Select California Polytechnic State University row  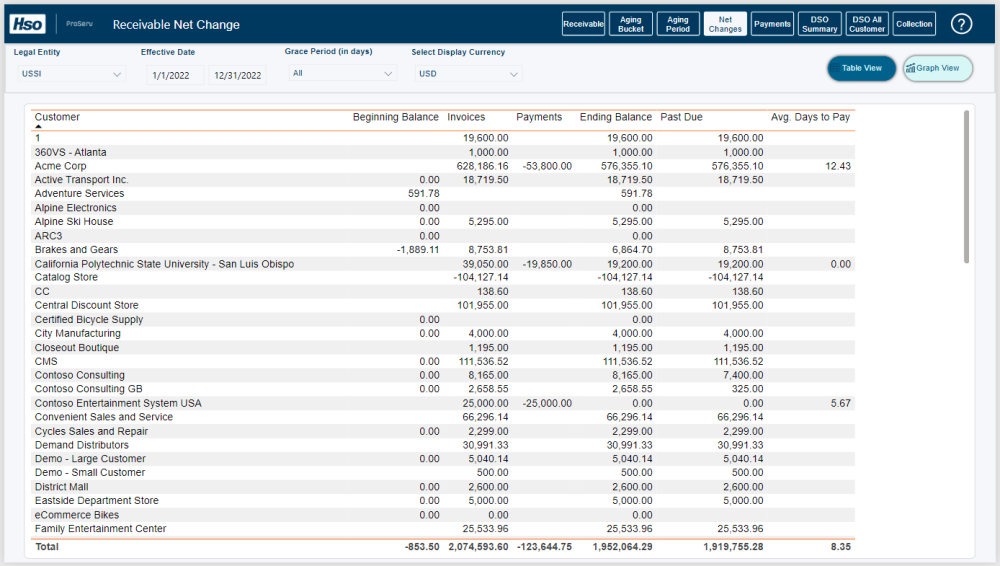click(x=443, y=264)
